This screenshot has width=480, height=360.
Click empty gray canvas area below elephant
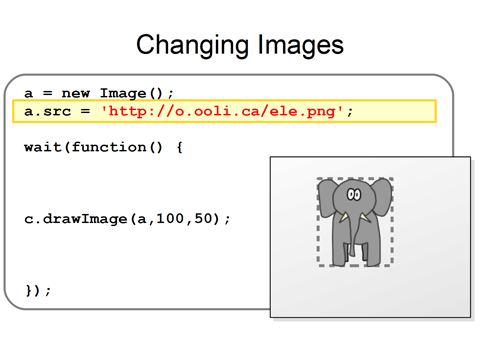[x=370, y=292]
